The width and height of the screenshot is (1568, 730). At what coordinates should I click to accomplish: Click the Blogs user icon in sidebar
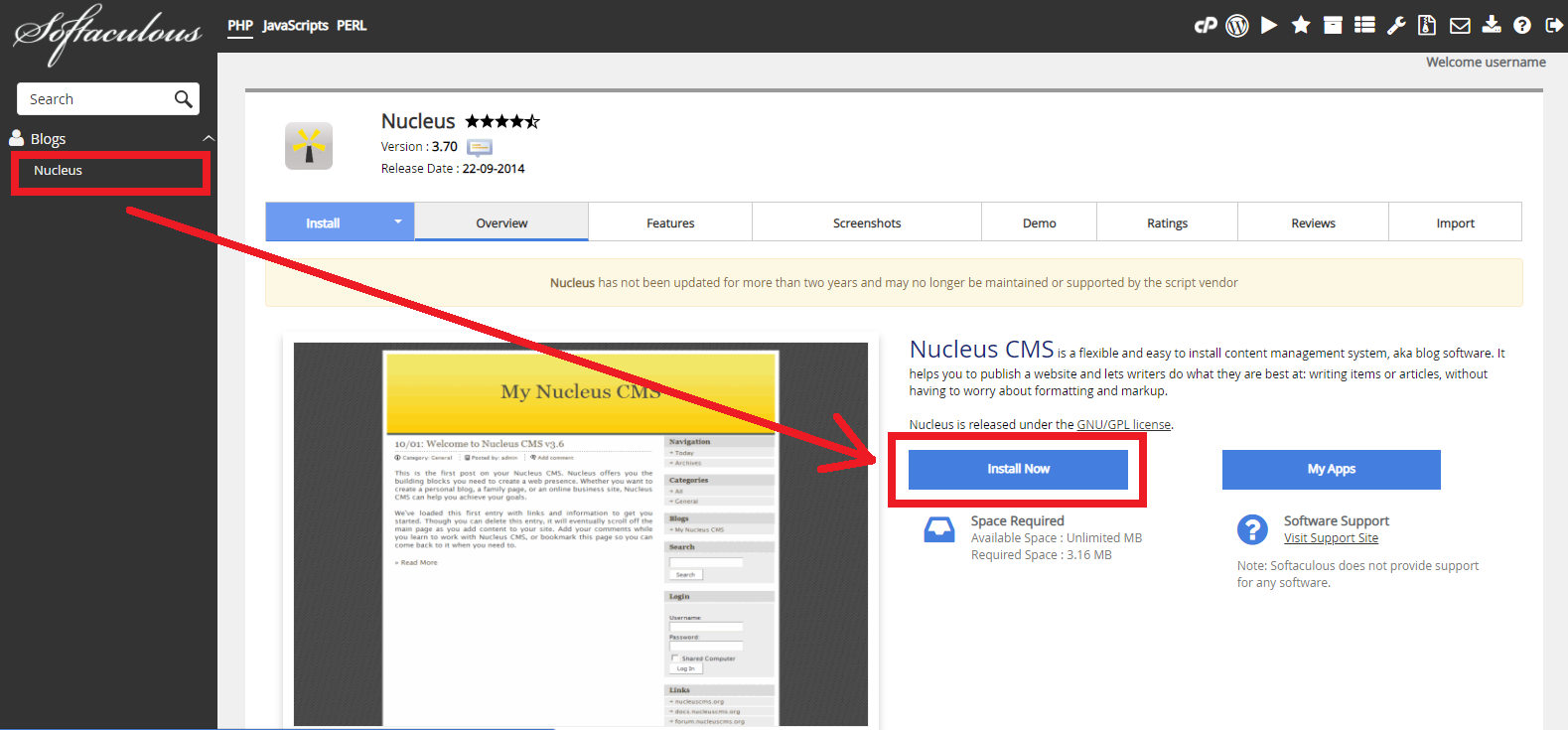coord(17,138)
